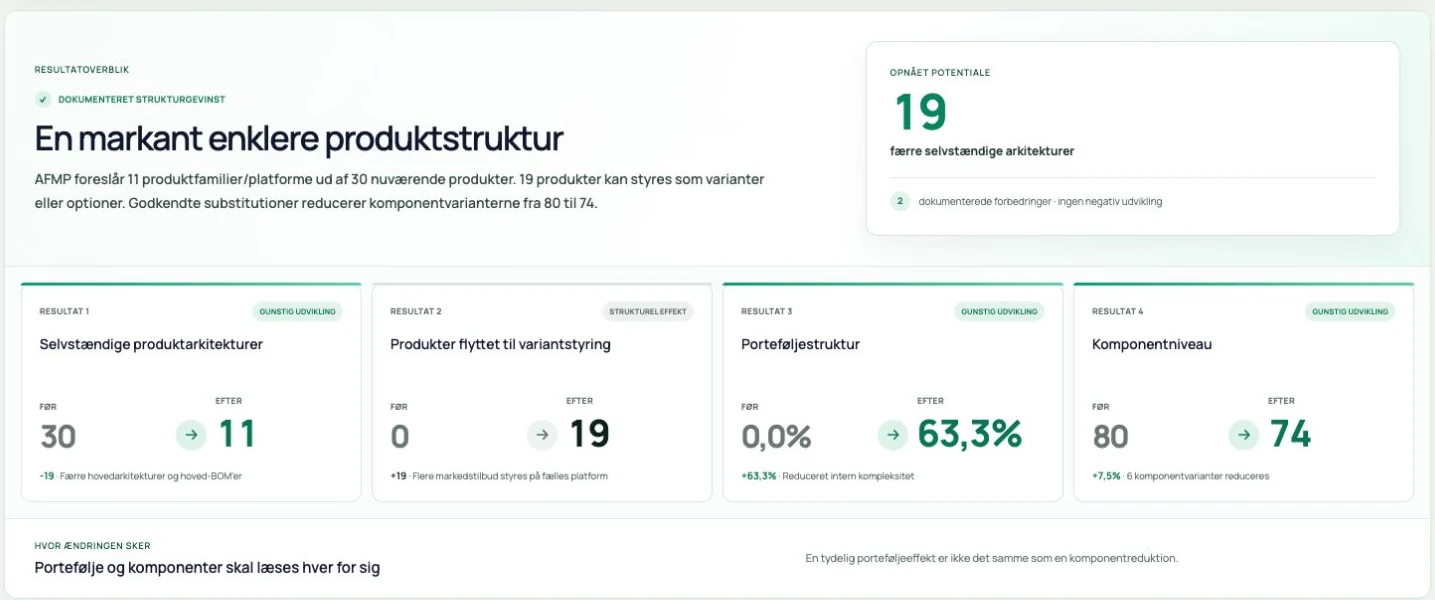
Task: Click "Produkter flyttet til variantstyring" title
Action: (x=500, y=344)
